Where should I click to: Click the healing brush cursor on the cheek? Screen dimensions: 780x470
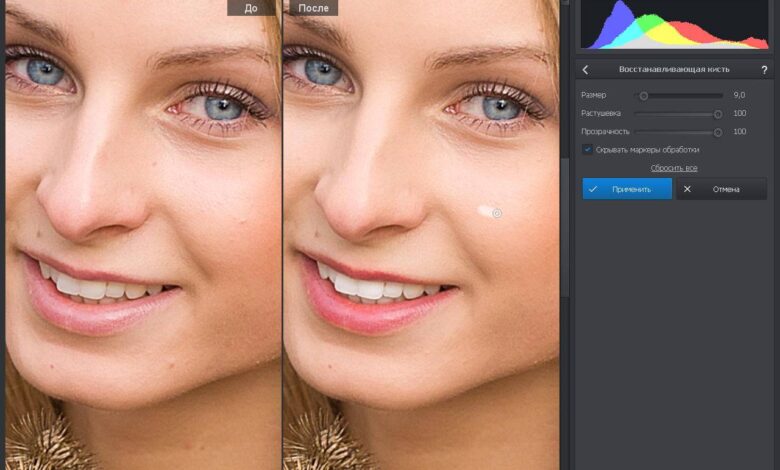(497, 212)
